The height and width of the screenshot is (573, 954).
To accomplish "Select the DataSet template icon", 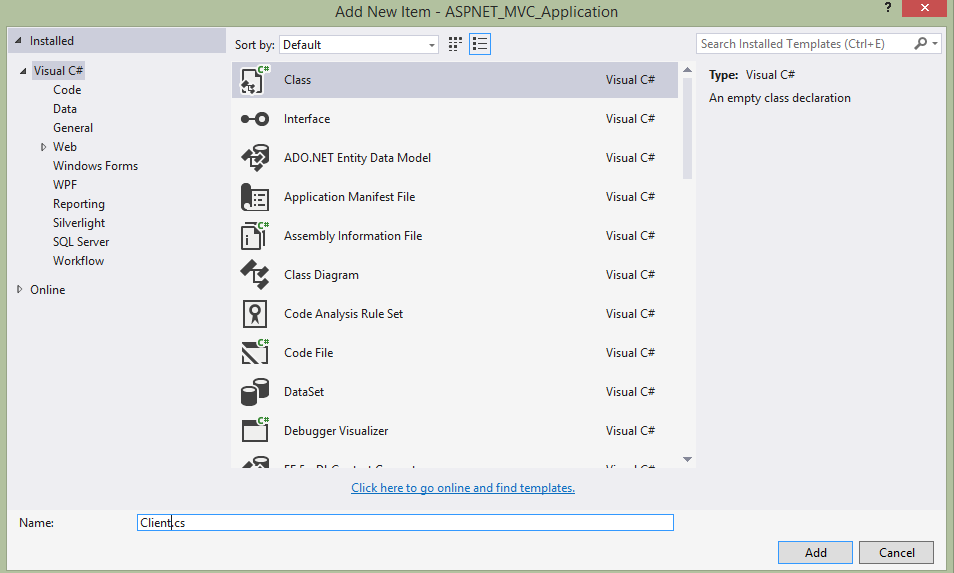I will [255, 392].
